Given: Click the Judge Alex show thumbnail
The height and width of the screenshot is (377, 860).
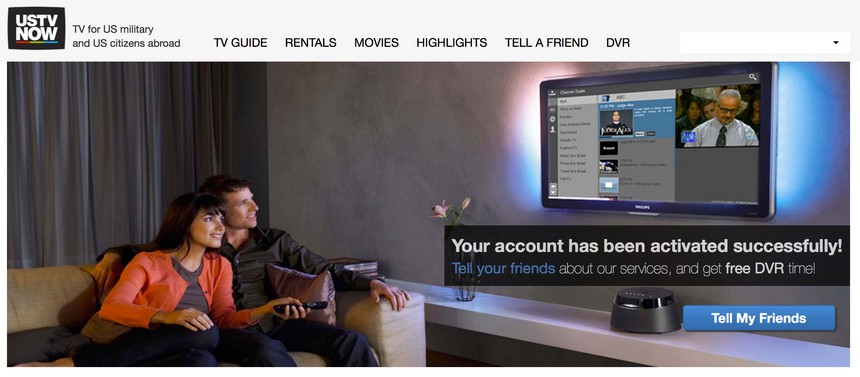Looking at the screenshot, I should 616,123.
